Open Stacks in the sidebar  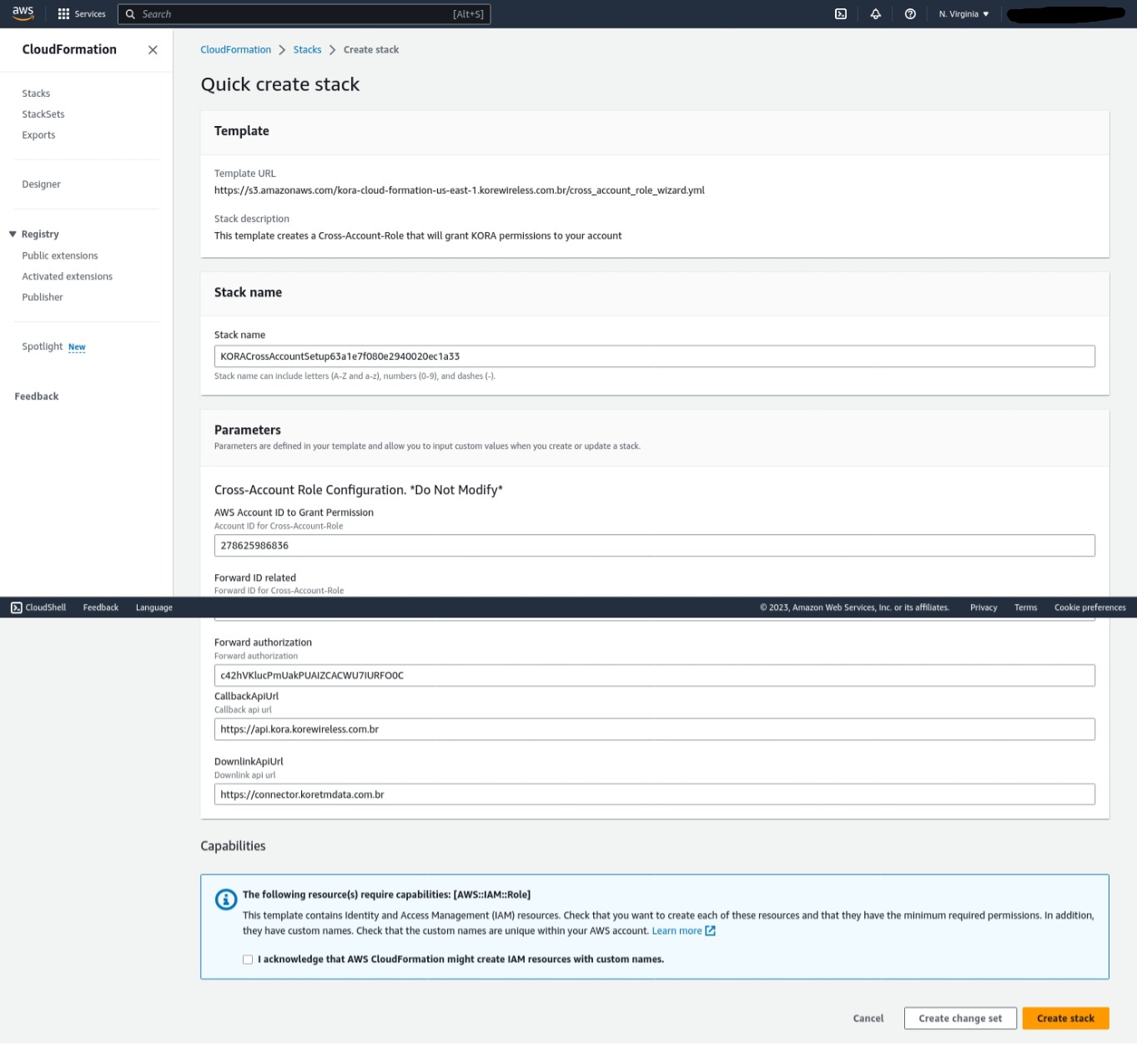(36, 93)
